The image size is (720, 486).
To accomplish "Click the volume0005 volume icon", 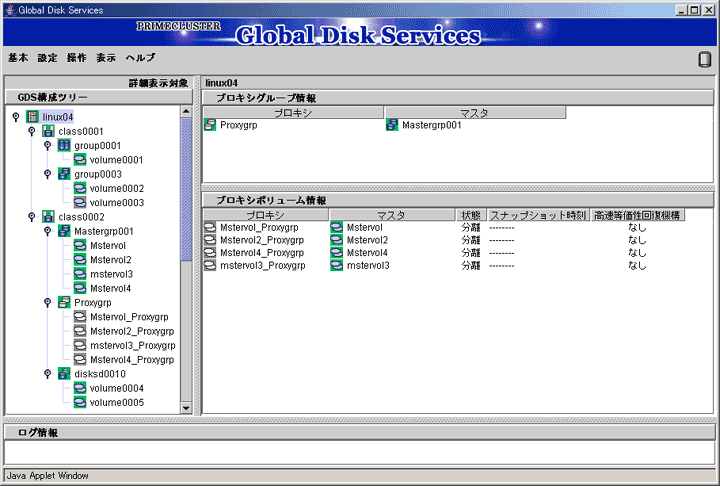I will click(80, 401).
